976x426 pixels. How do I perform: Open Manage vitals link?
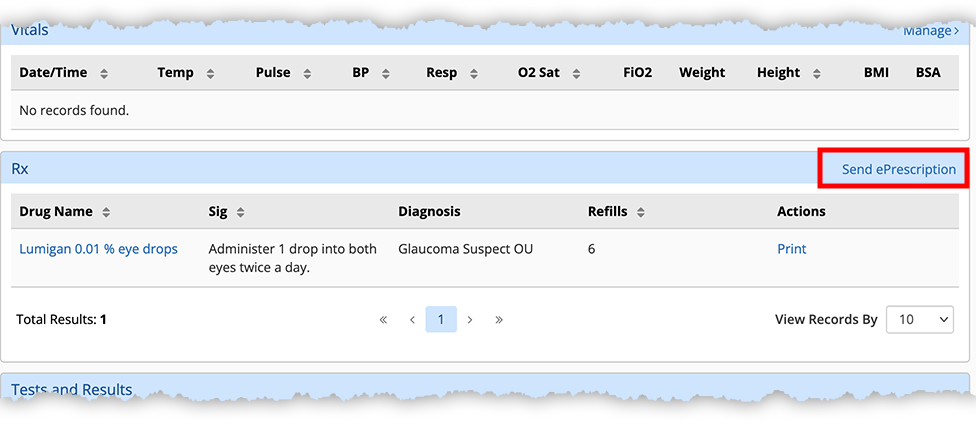pyautogui.click(x=931, y=30)
